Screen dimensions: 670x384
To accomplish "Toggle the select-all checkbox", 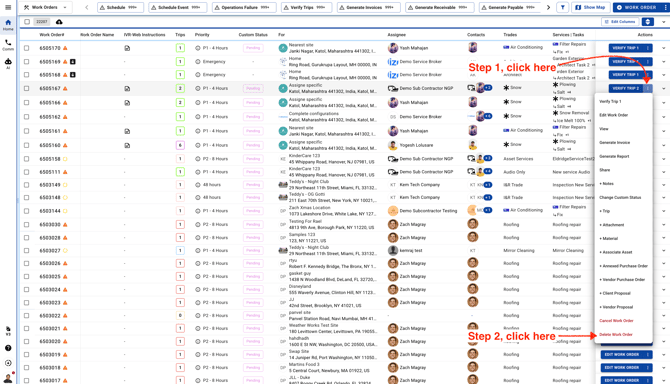I will click(27, 22).
